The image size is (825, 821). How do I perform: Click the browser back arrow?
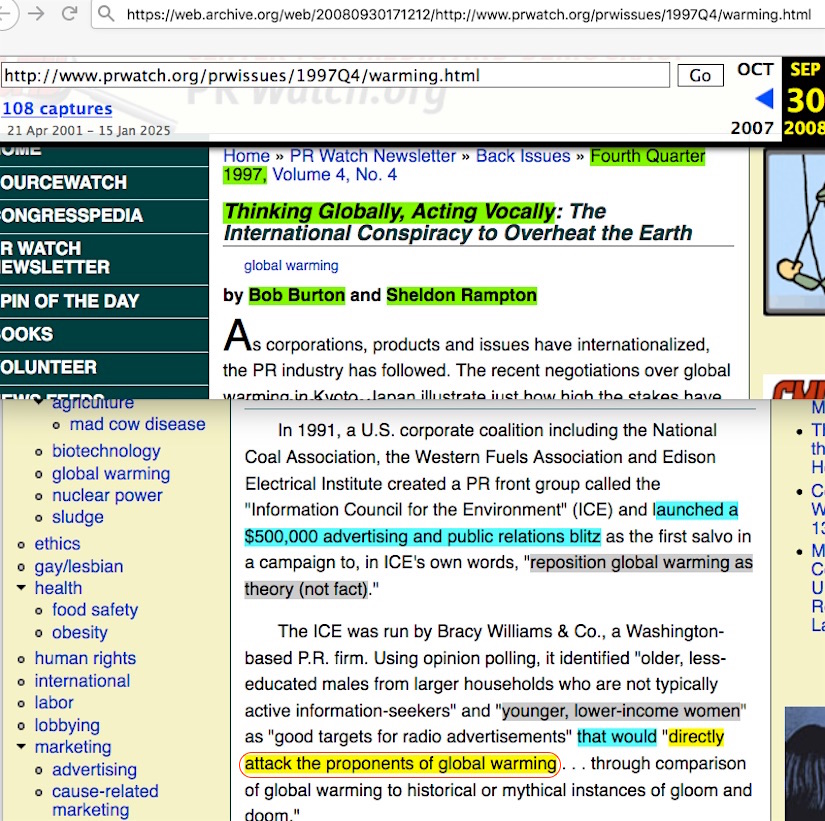tap(8, 14)
